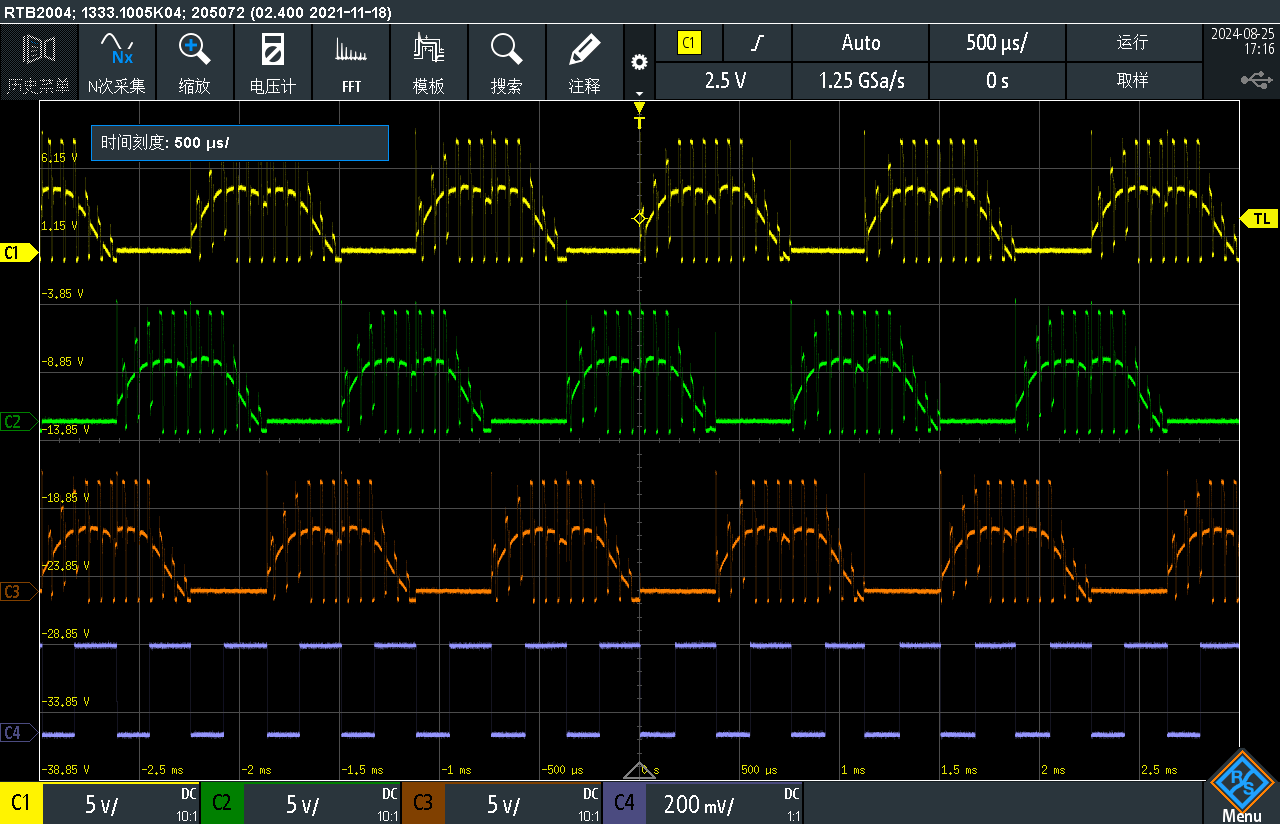Open C2 vertical scale 5 V/ setting

point(303,805)
